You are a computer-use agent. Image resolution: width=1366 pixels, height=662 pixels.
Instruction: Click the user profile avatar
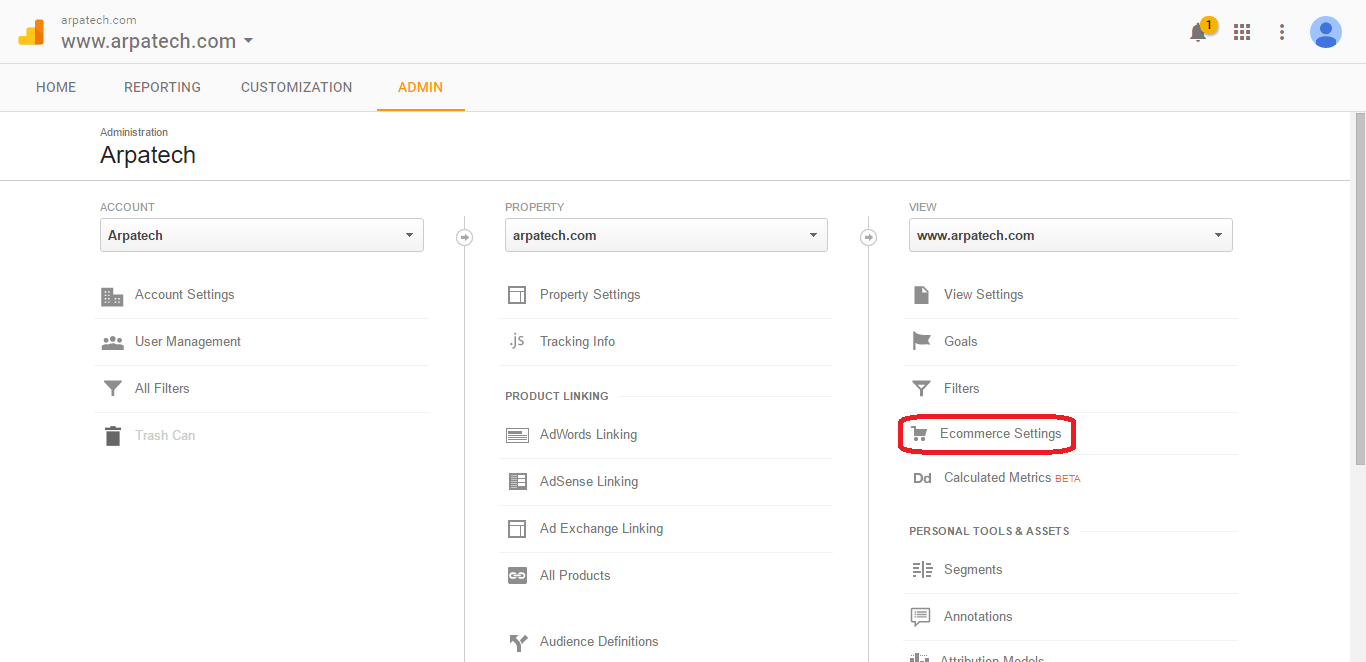pyautogui.click(x=1326, y=32)
